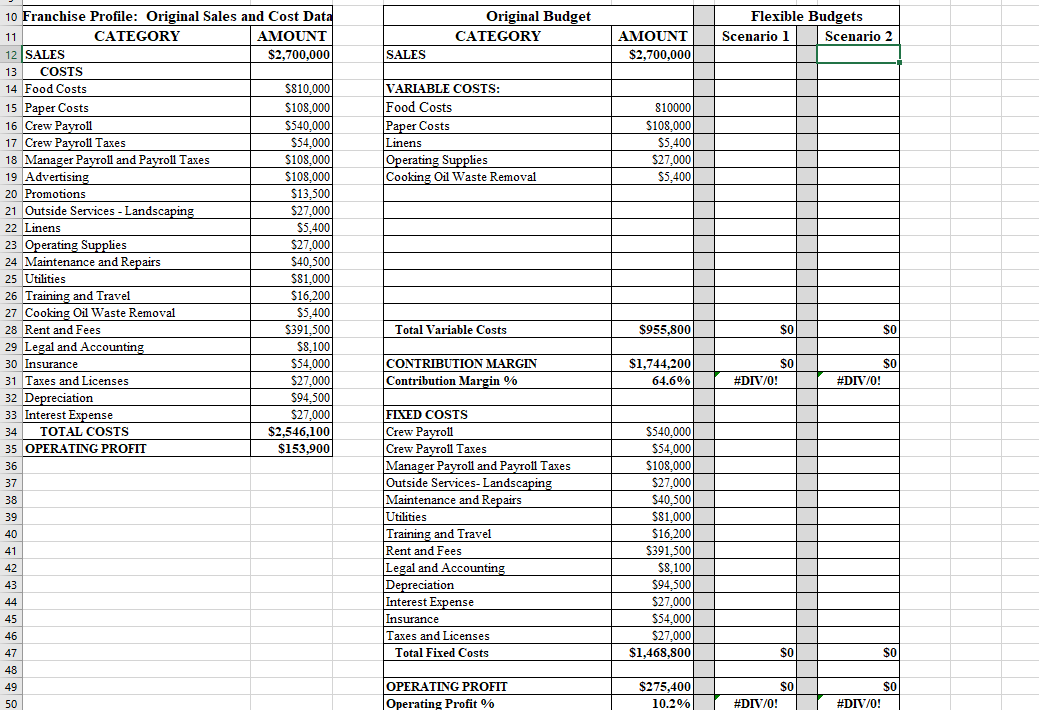The image size is (1039, 710).
Task: Click the row 34 header
Action: [11, 432]
